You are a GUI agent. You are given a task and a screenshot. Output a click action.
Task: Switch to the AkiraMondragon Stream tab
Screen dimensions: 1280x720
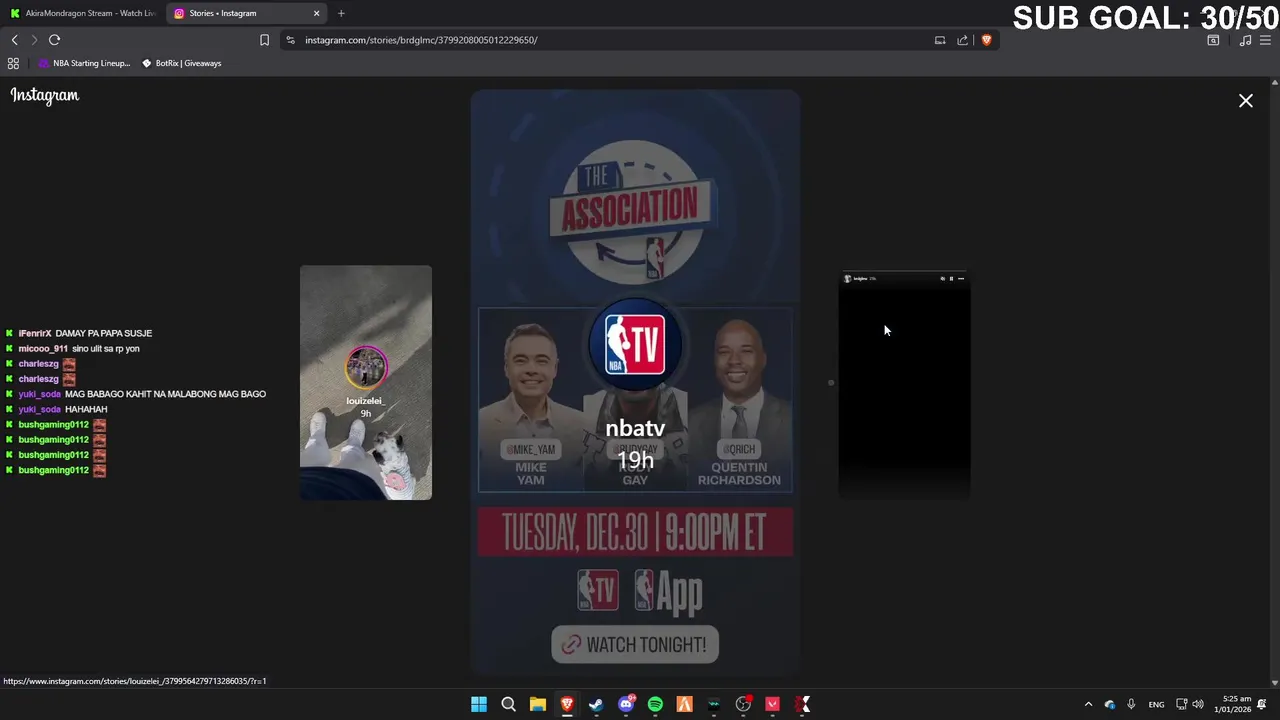coord(83,13)
